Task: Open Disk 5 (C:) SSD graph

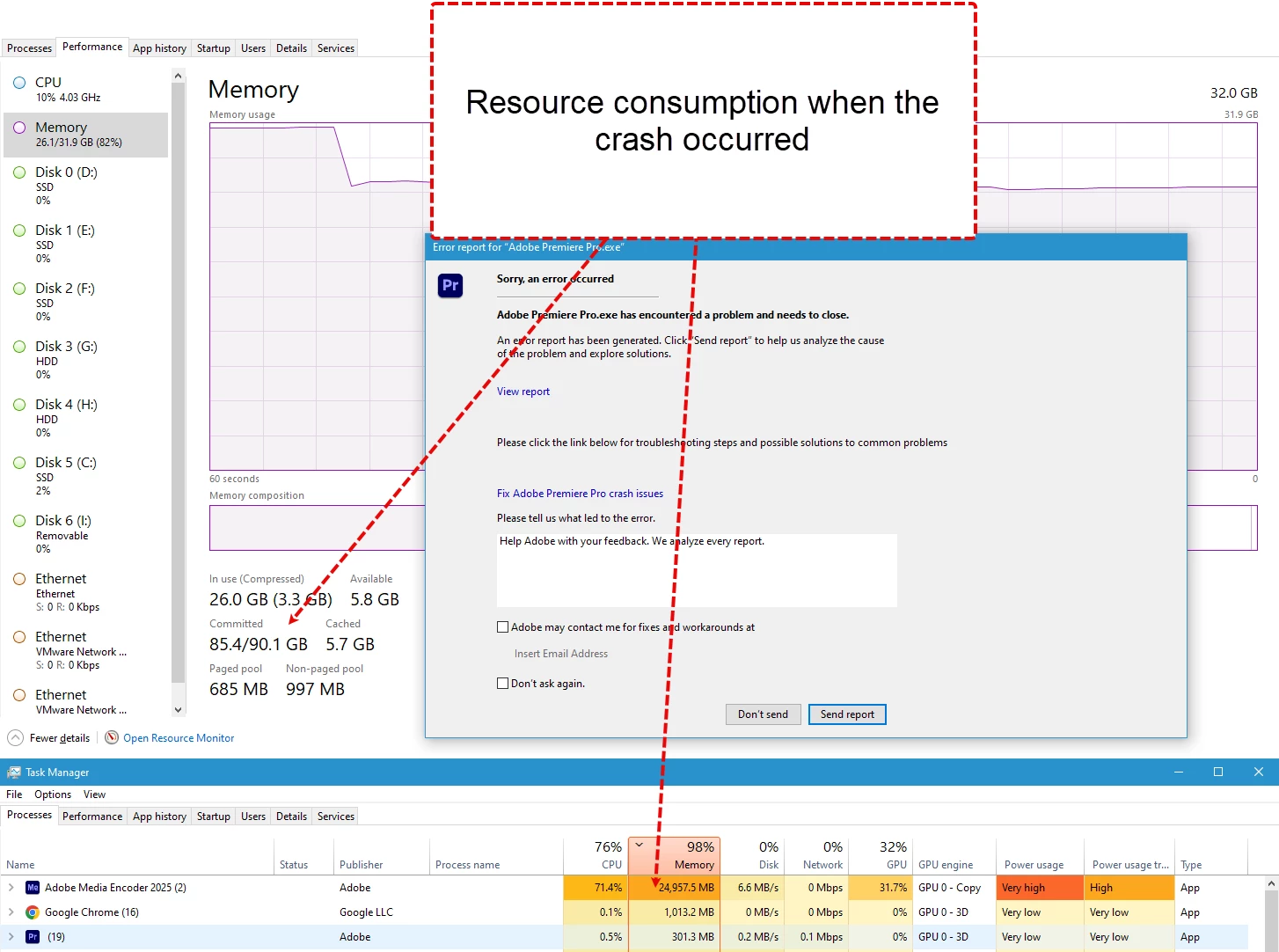Action: click(85, 476)
